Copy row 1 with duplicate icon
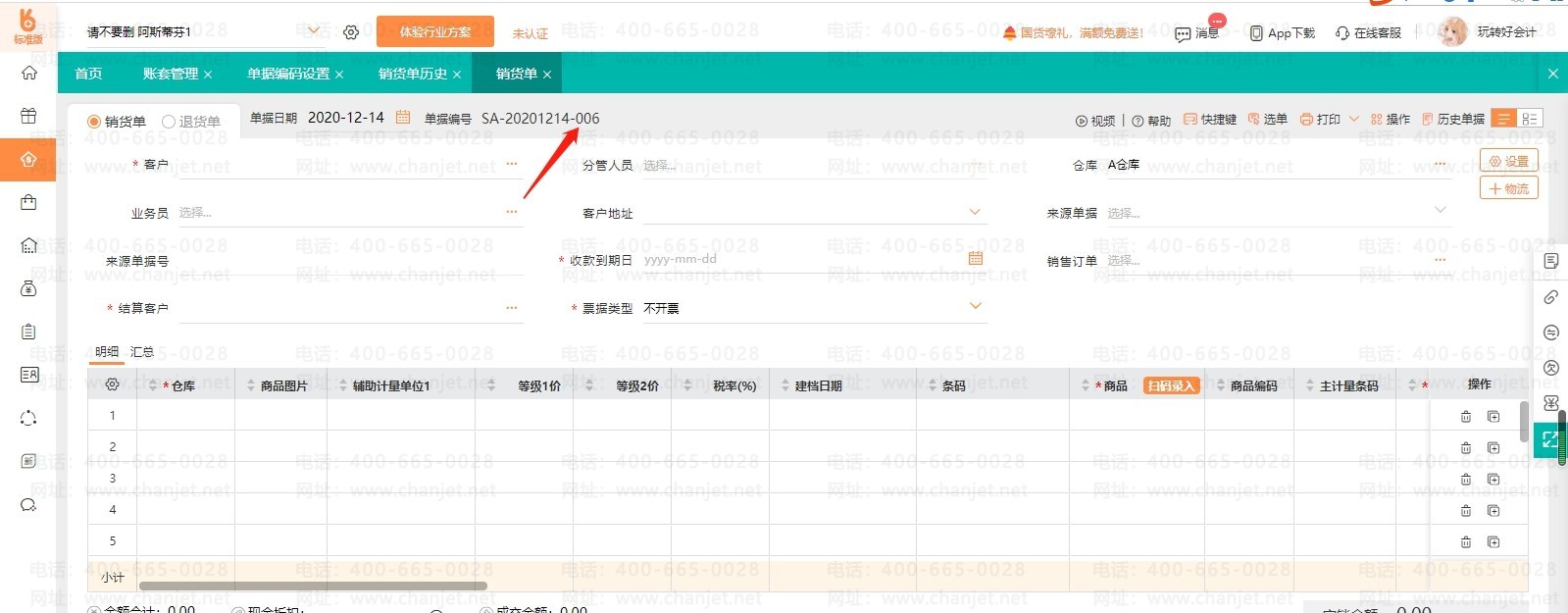Viewport: 1568px width, 613px height. point(1493,417)
